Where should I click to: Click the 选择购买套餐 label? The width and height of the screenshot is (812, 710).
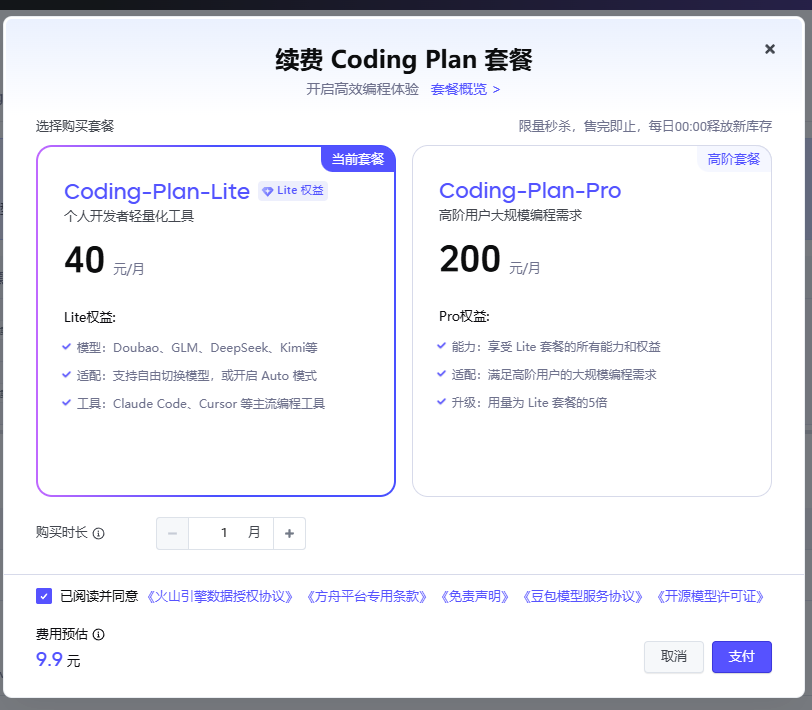[x=75, y=126]
